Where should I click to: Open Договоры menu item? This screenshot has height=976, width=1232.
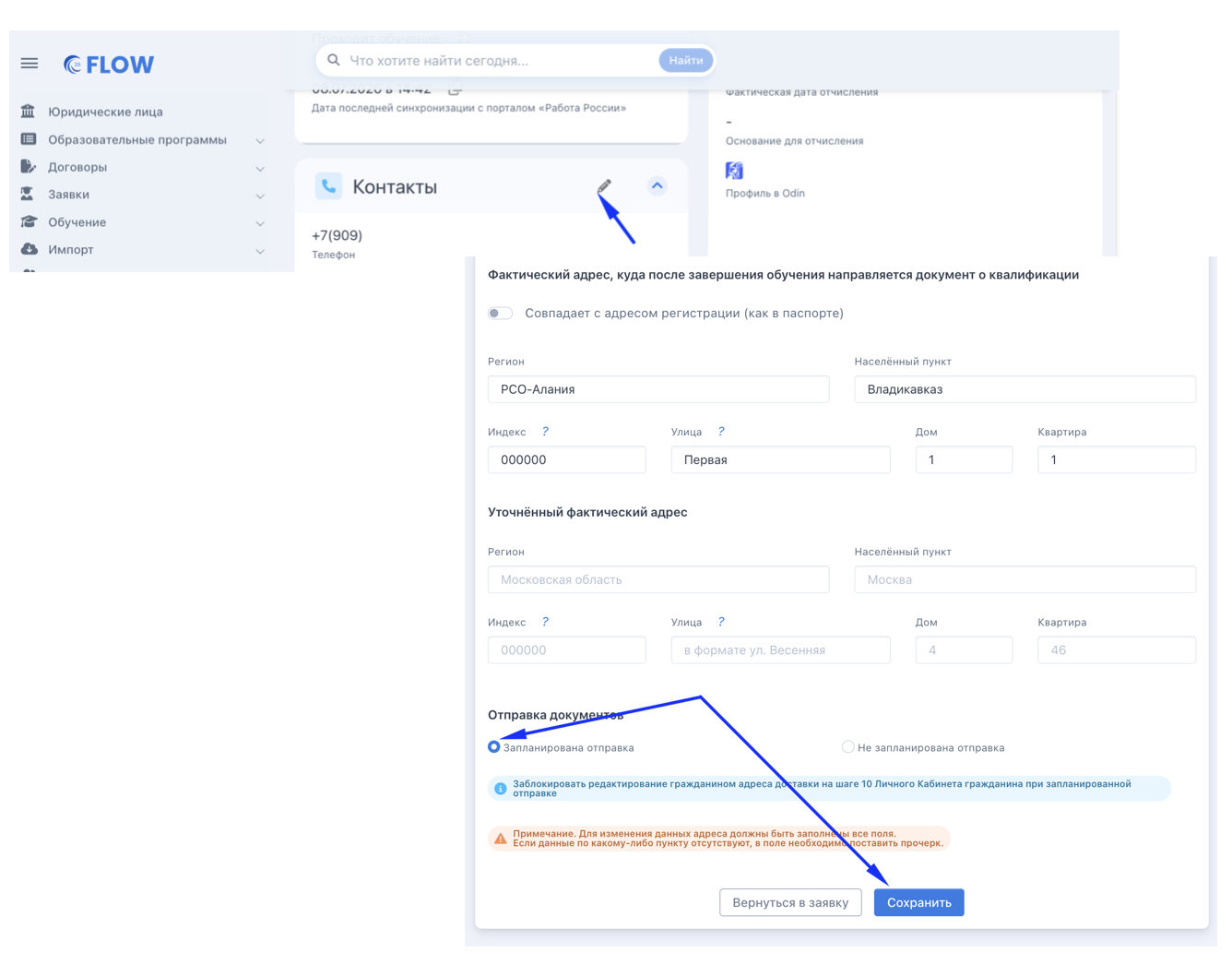[x=77, y=167]
